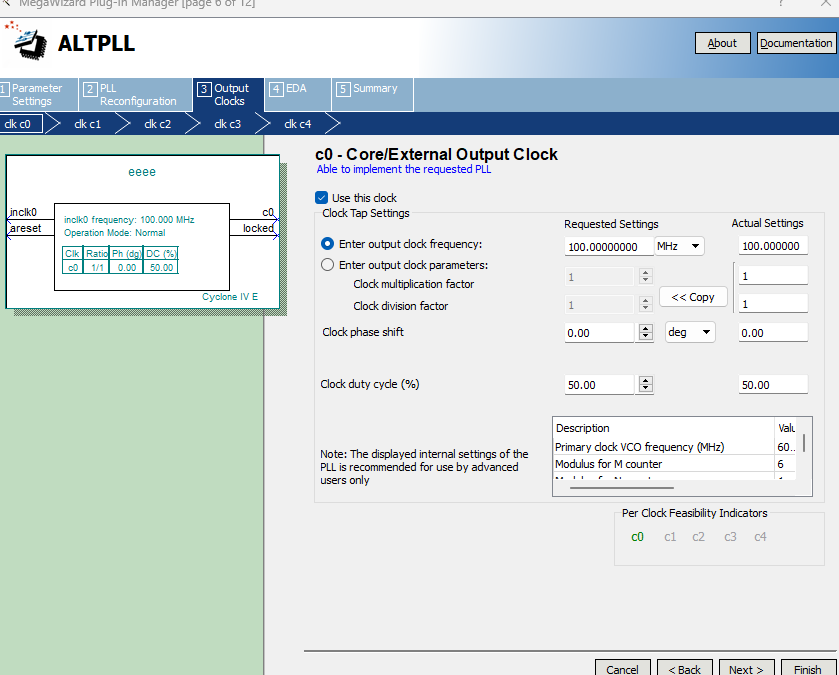Click the clock multiplication factor spinner
The width and height of the screenshot is (839, 675).
(646, 277)
